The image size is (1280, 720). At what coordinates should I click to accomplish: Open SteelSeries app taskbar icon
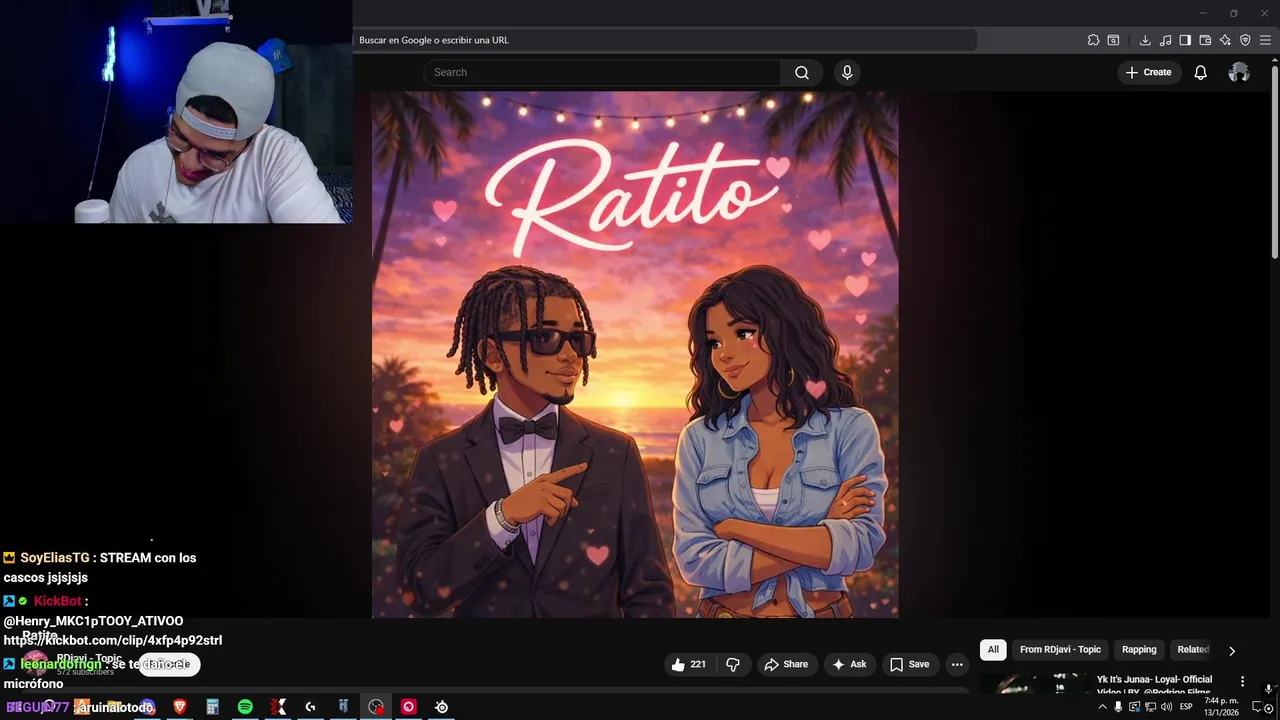point(441,707)
